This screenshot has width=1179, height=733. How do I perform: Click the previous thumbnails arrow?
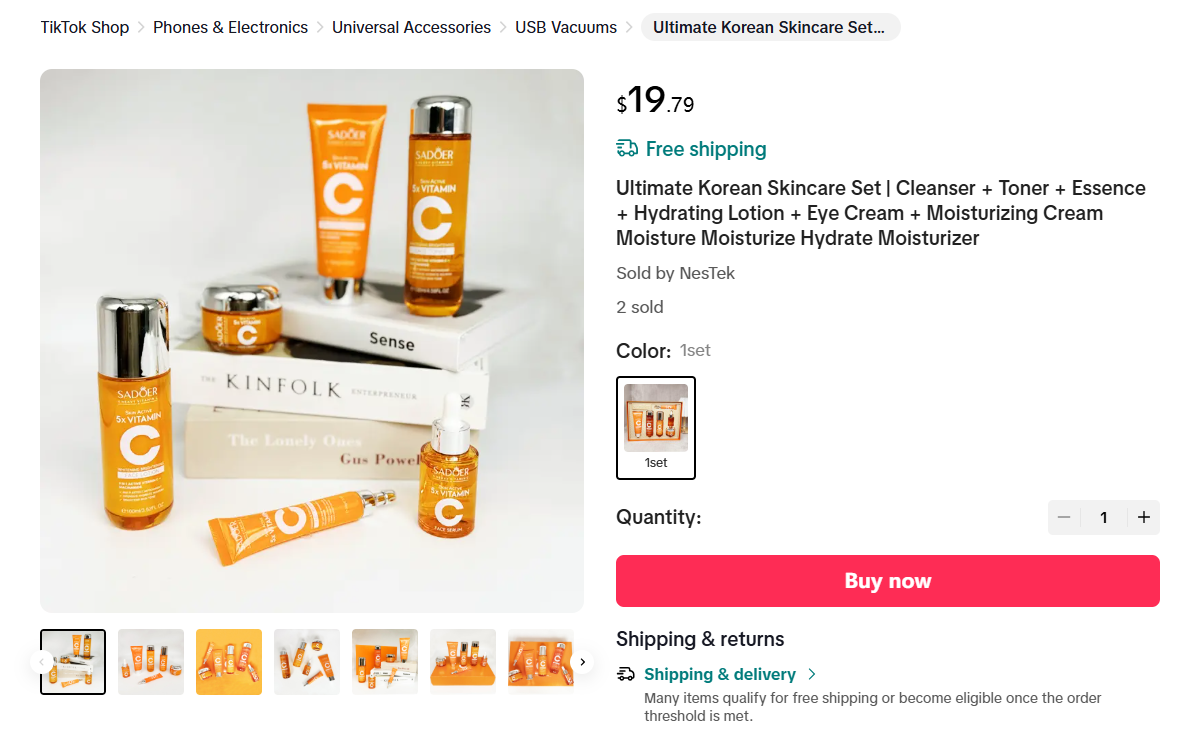point(42,662)
